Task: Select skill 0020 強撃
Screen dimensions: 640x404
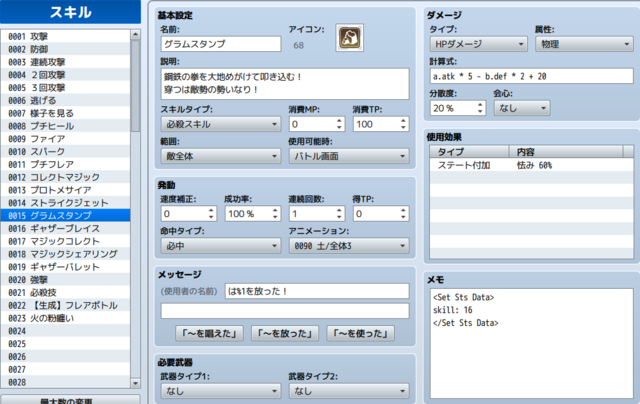Action: [65, 280]
